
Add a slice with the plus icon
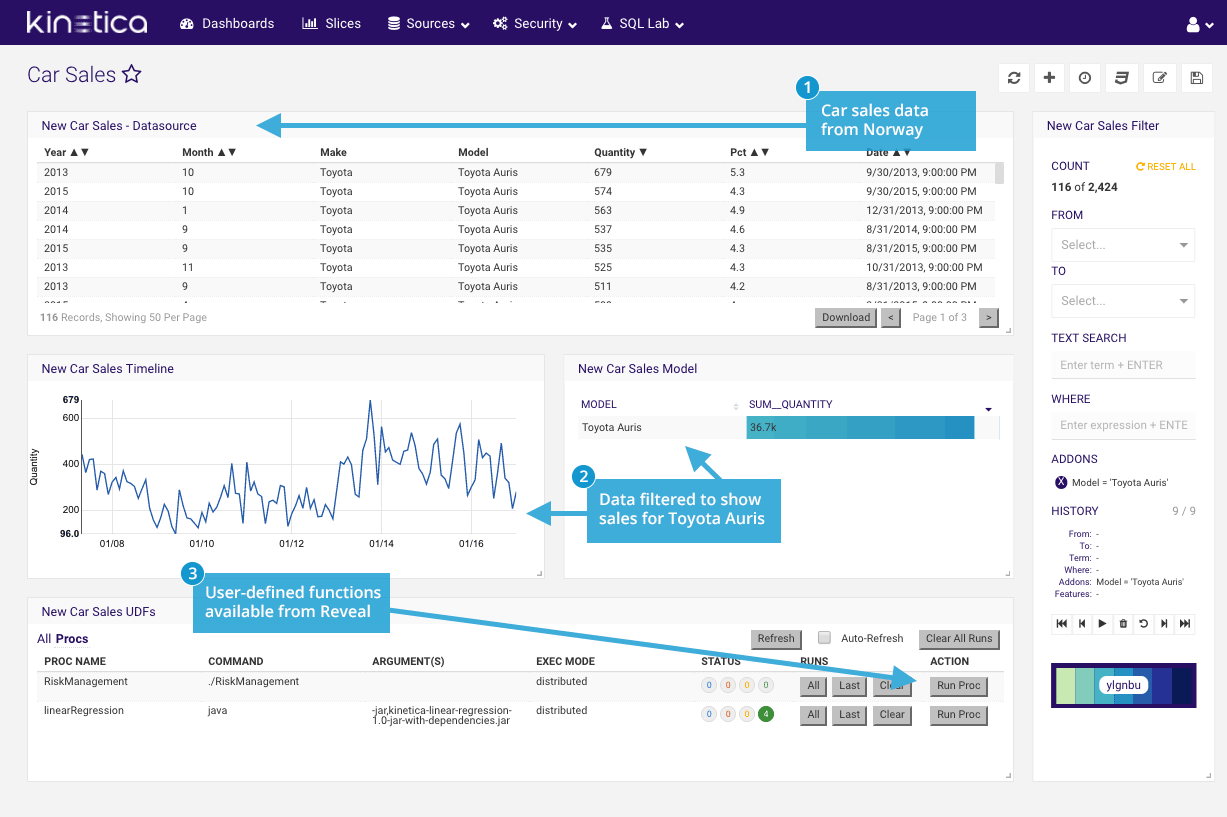point(1049,78)
